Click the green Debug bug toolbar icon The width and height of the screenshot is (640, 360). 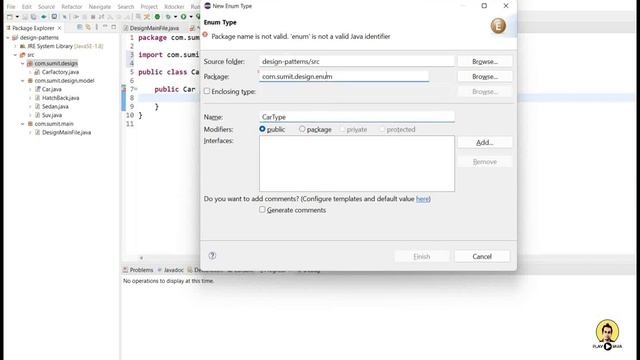(x=168, y=17)
